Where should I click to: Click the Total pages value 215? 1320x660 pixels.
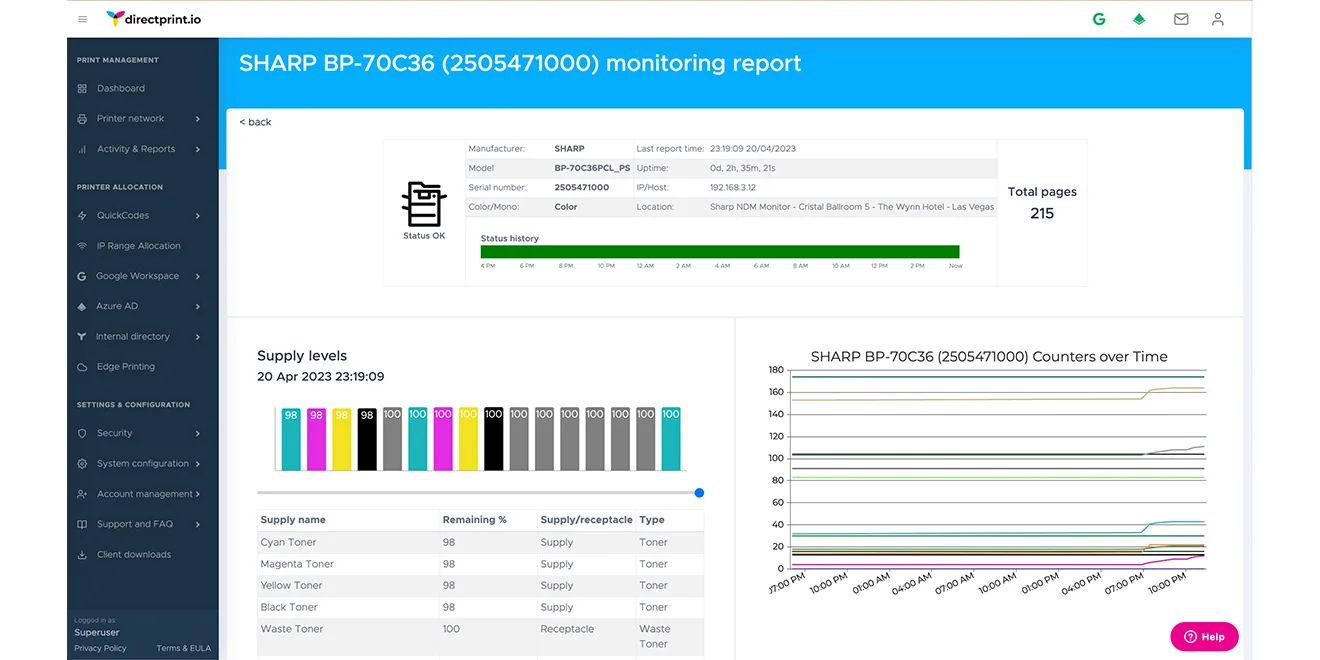point(1042,213)
